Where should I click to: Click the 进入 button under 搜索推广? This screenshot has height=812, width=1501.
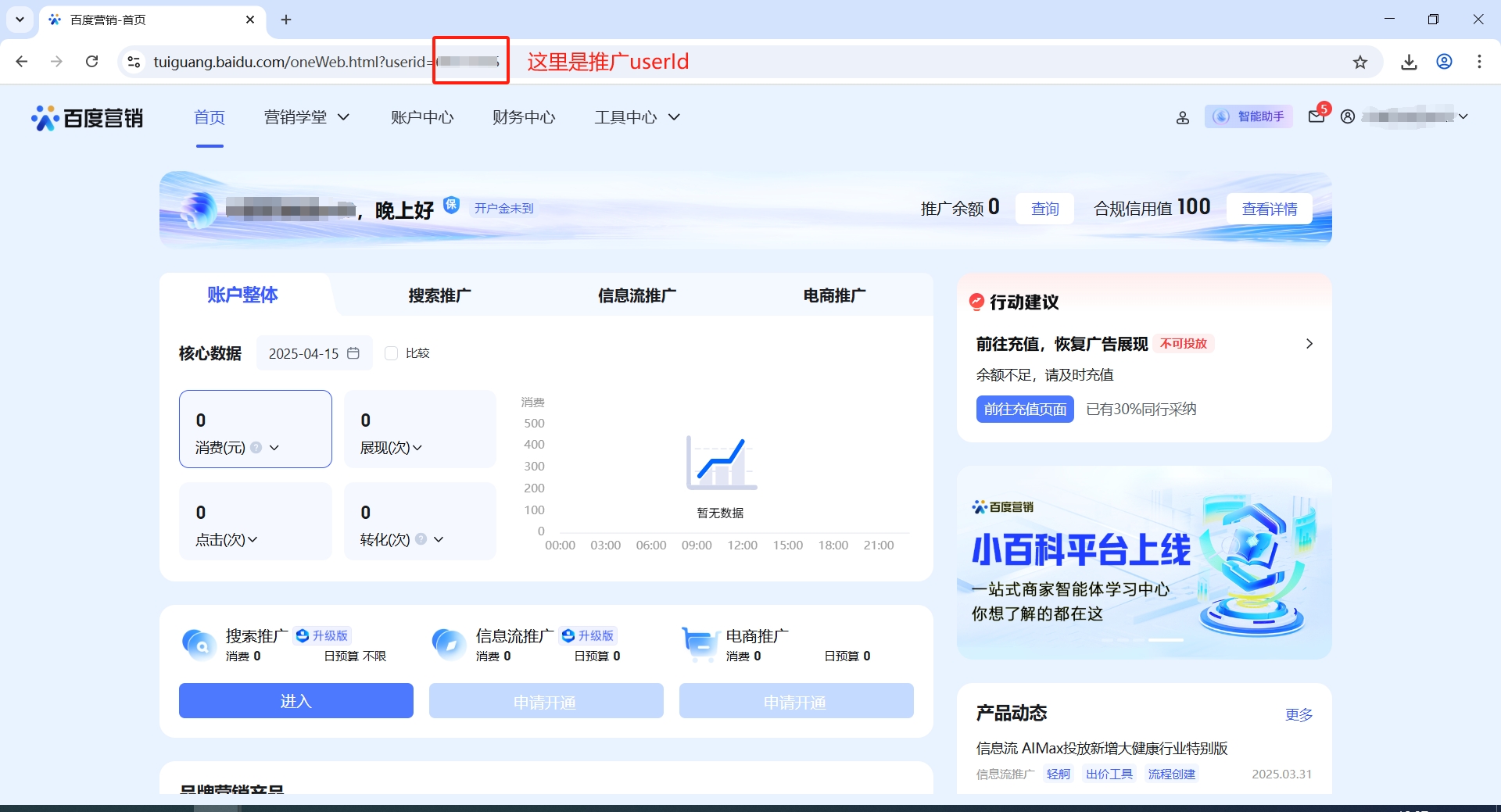(x=296, y=701)
